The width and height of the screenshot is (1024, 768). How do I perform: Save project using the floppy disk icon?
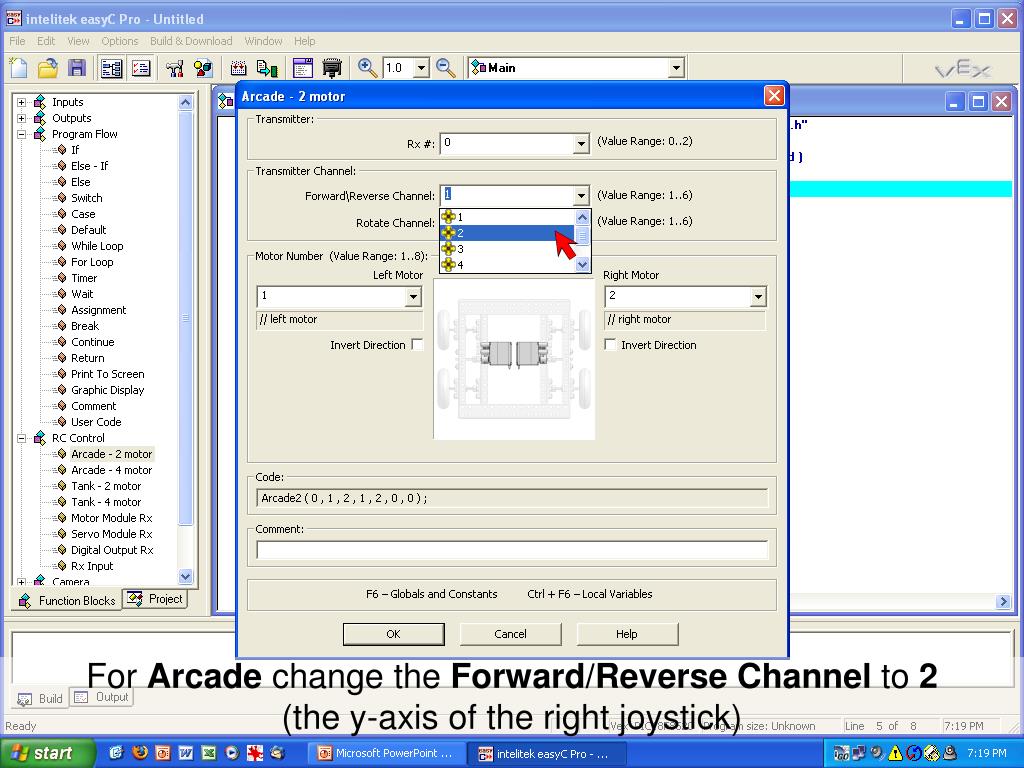coord(77,68)
